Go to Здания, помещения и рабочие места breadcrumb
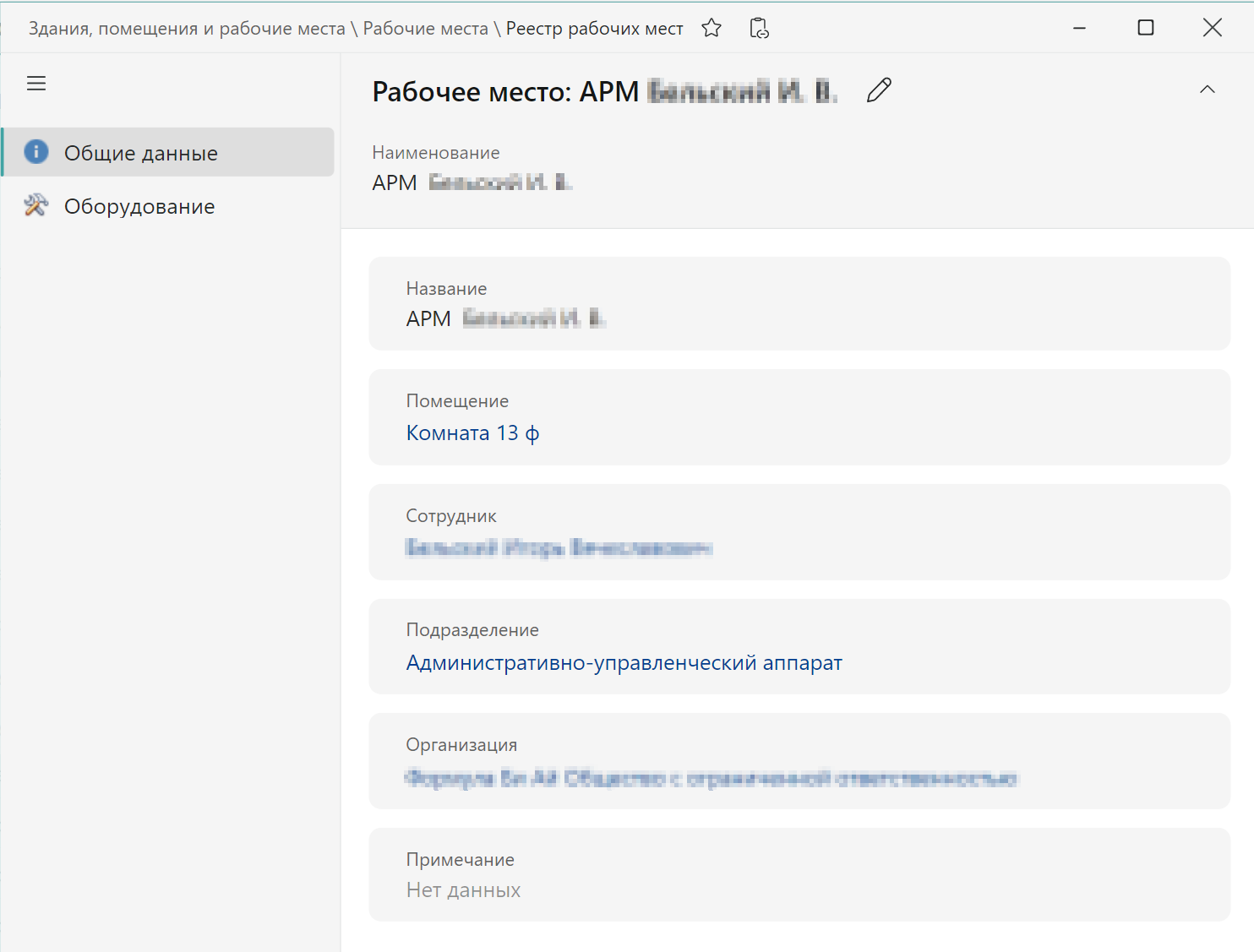Screen dimensions: 1254x952 187,29
